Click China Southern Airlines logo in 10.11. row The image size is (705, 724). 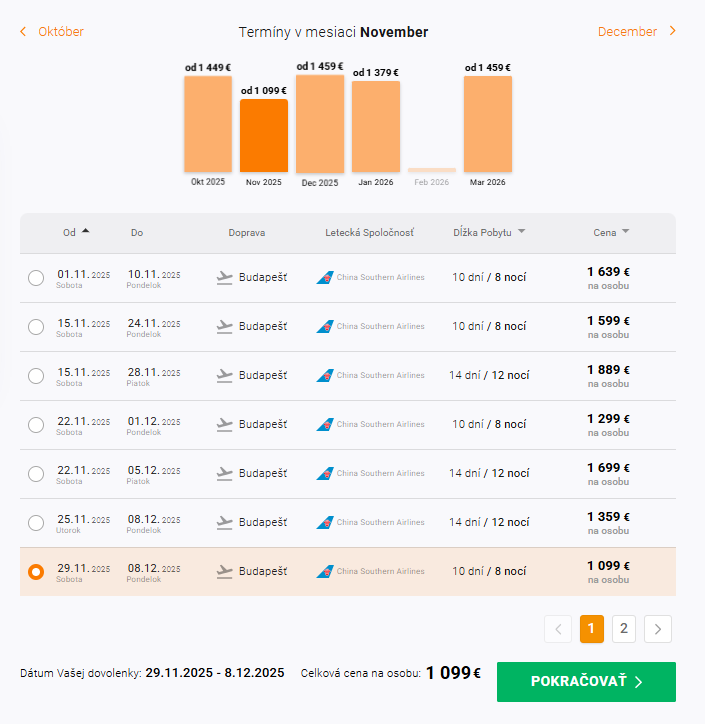tap(325, 277)
